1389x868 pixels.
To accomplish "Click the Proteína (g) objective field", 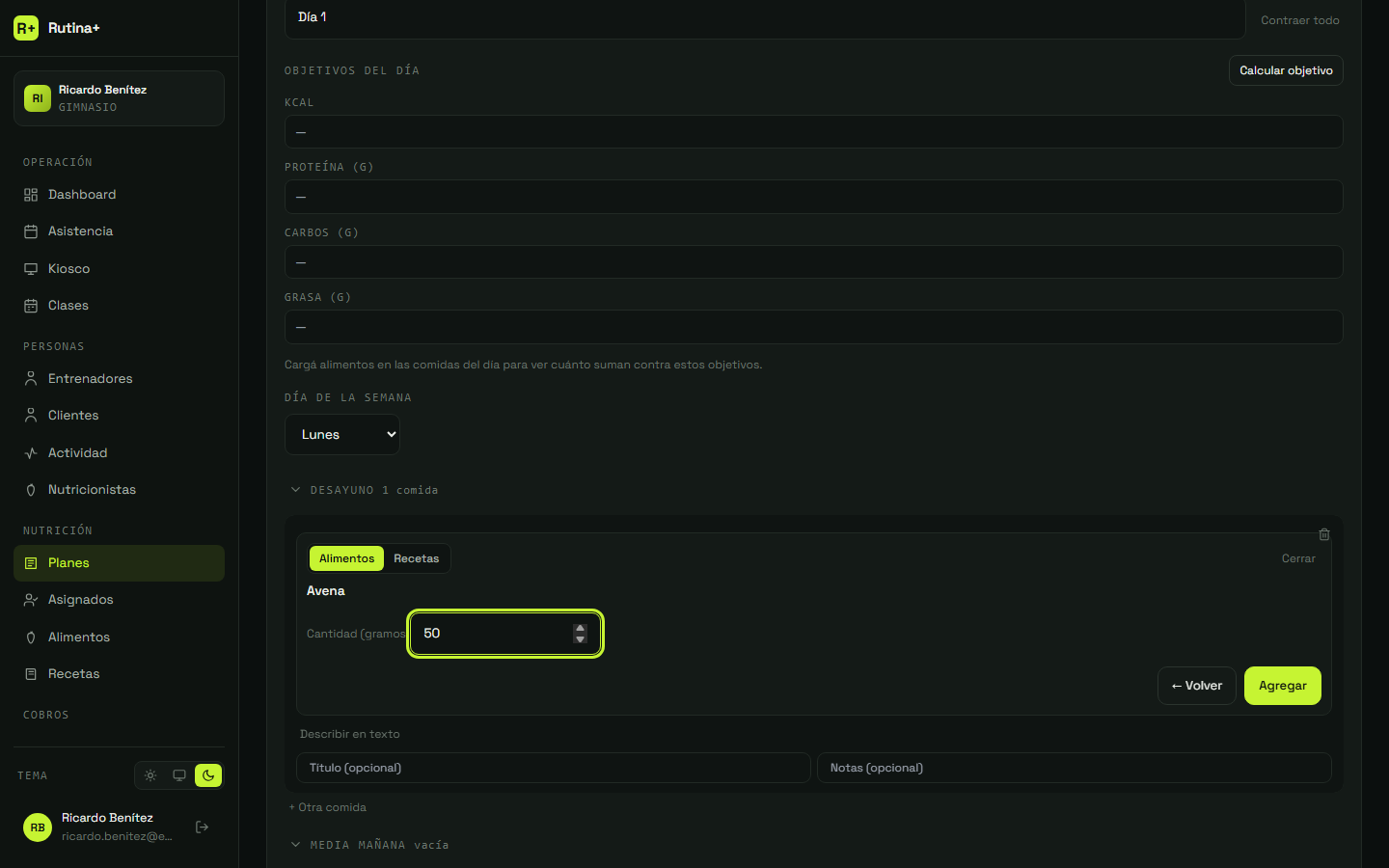I will point(813,197).
